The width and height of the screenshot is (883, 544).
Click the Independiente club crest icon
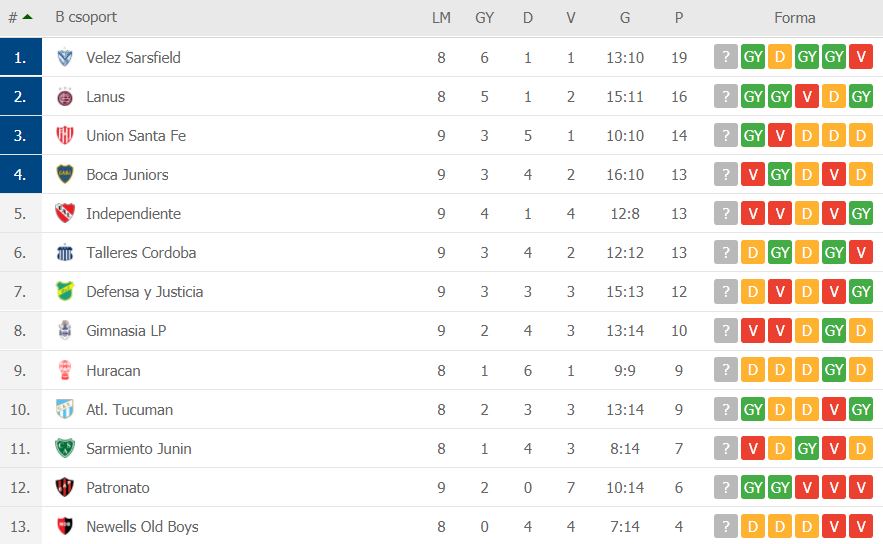[65, 214]
